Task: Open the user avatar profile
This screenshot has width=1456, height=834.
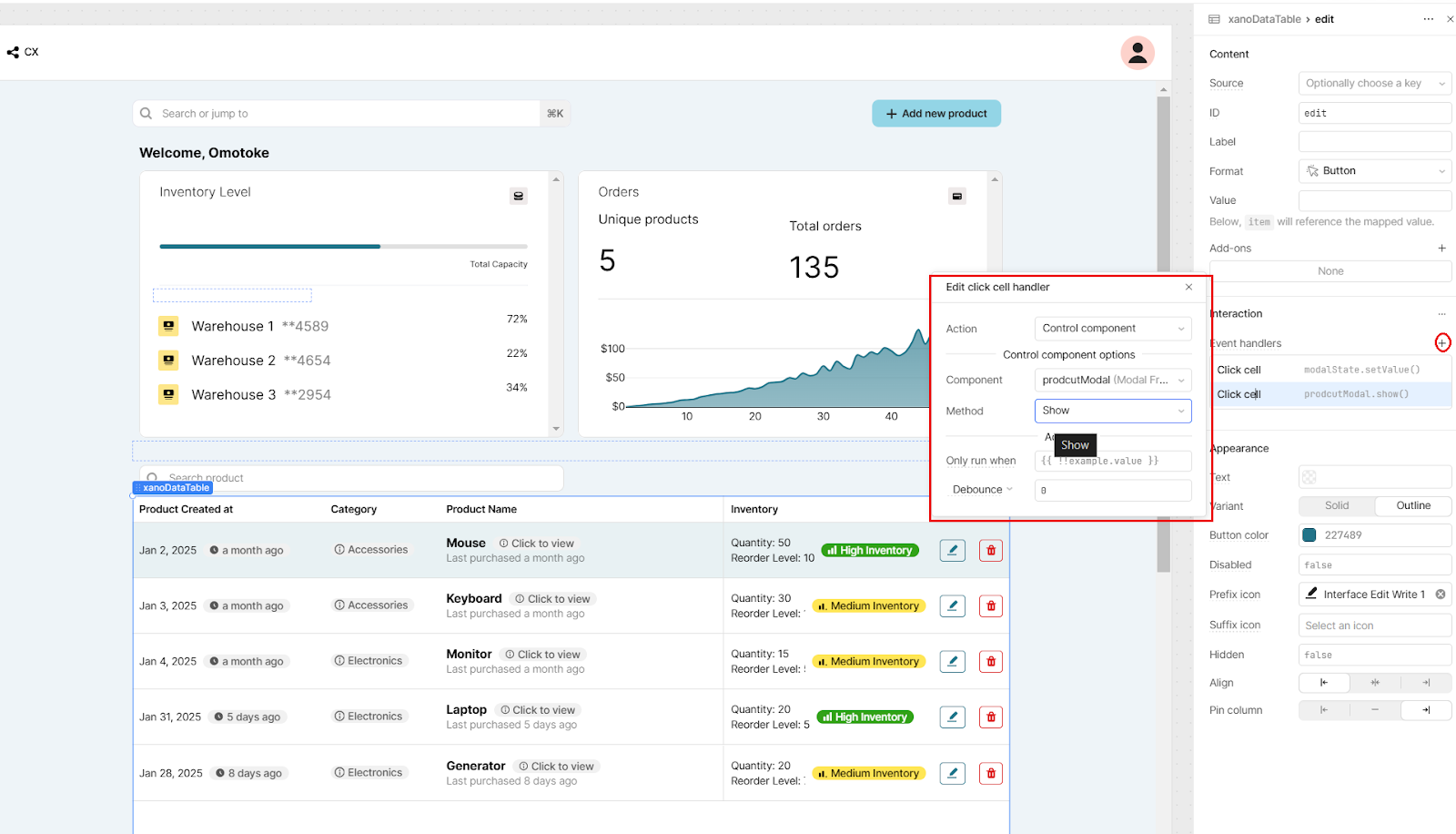Action: 1137,53
